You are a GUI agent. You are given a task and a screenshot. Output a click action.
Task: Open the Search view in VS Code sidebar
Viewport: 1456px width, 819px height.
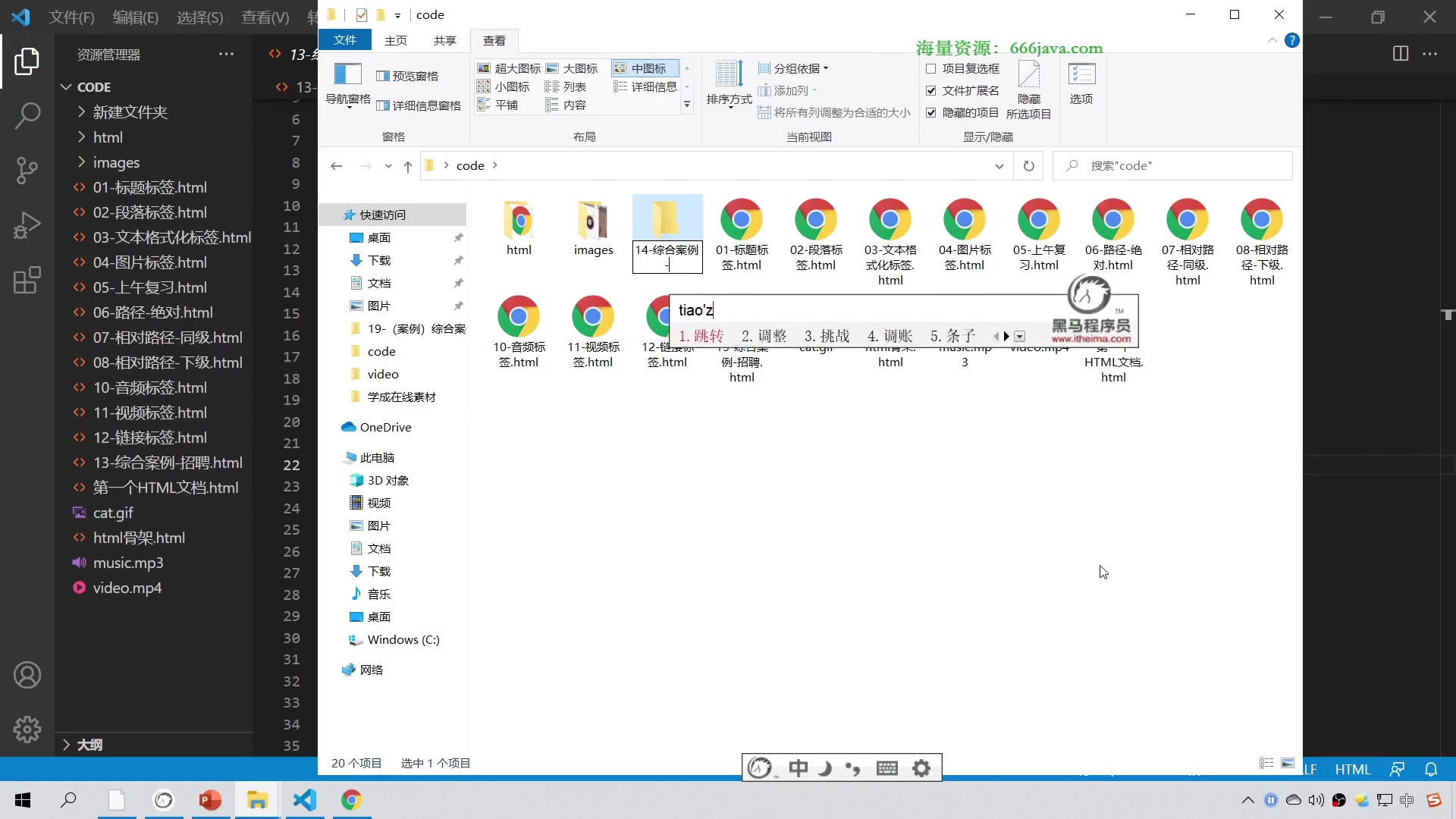[27, 116]
